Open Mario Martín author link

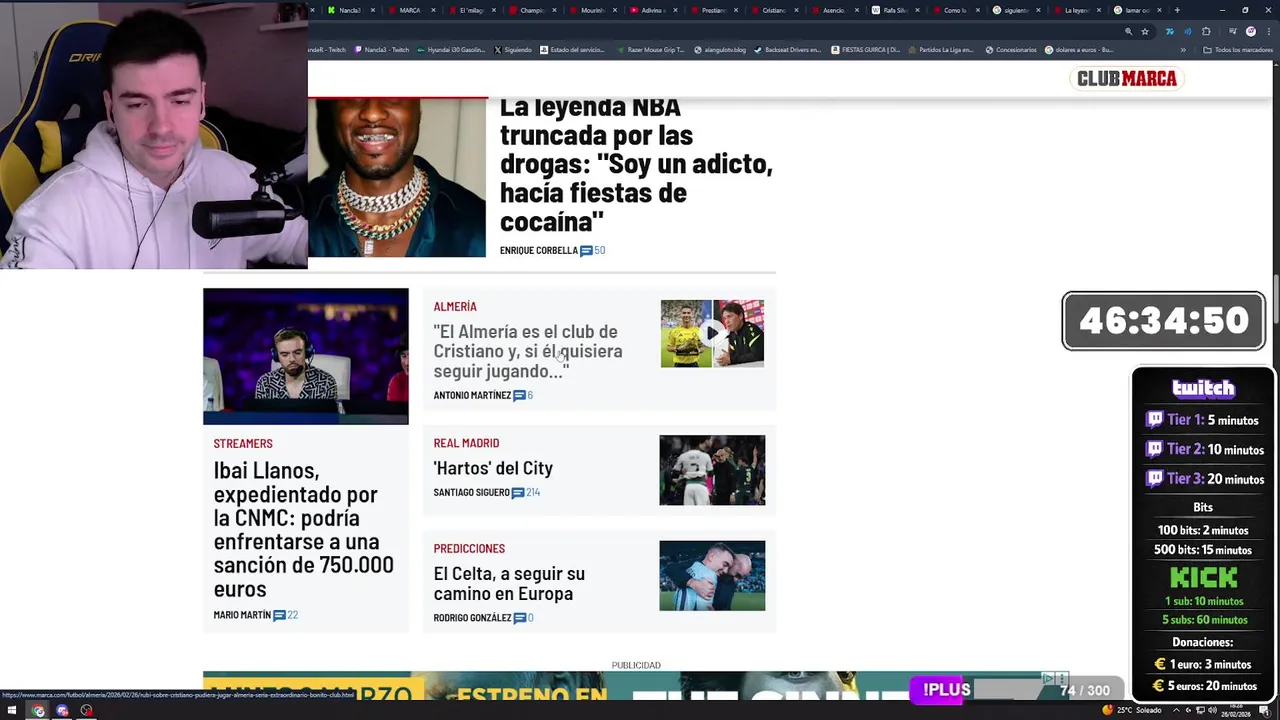click(242, 615)
